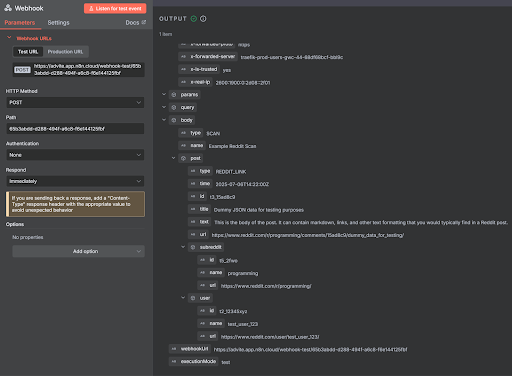Screen dimensions: 512x376
Task: Select the x-real-ip key
Action: [x=200, y=82]
